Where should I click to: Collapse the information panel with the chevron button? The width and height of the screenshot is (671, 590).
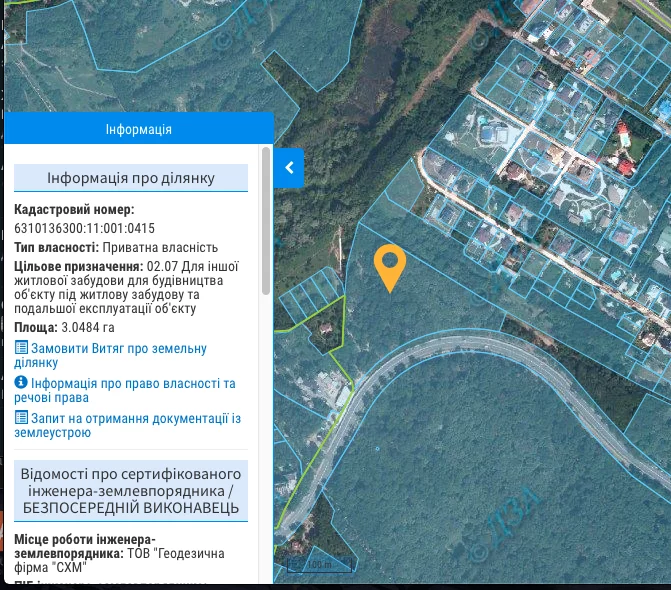click(x=289, y=168)
